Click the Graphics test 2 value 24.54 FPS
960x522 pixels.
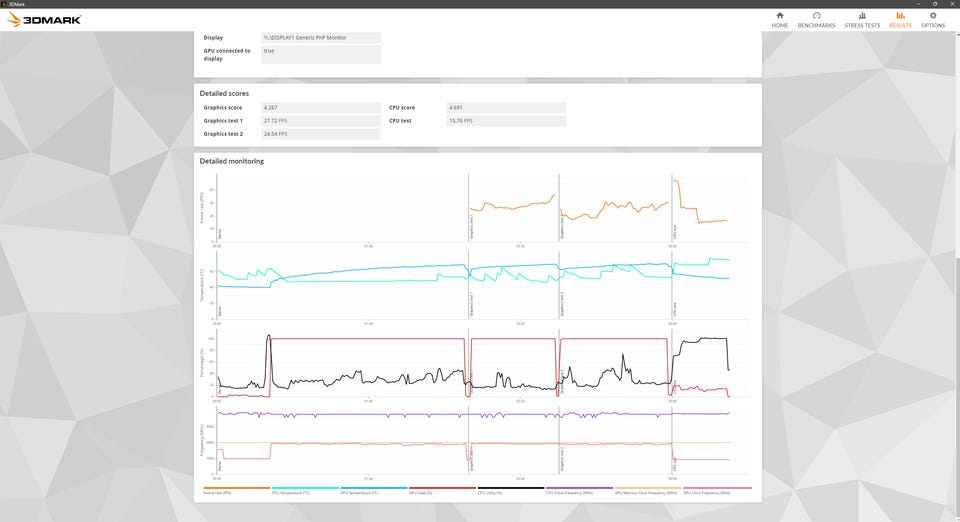coord(321,134)
